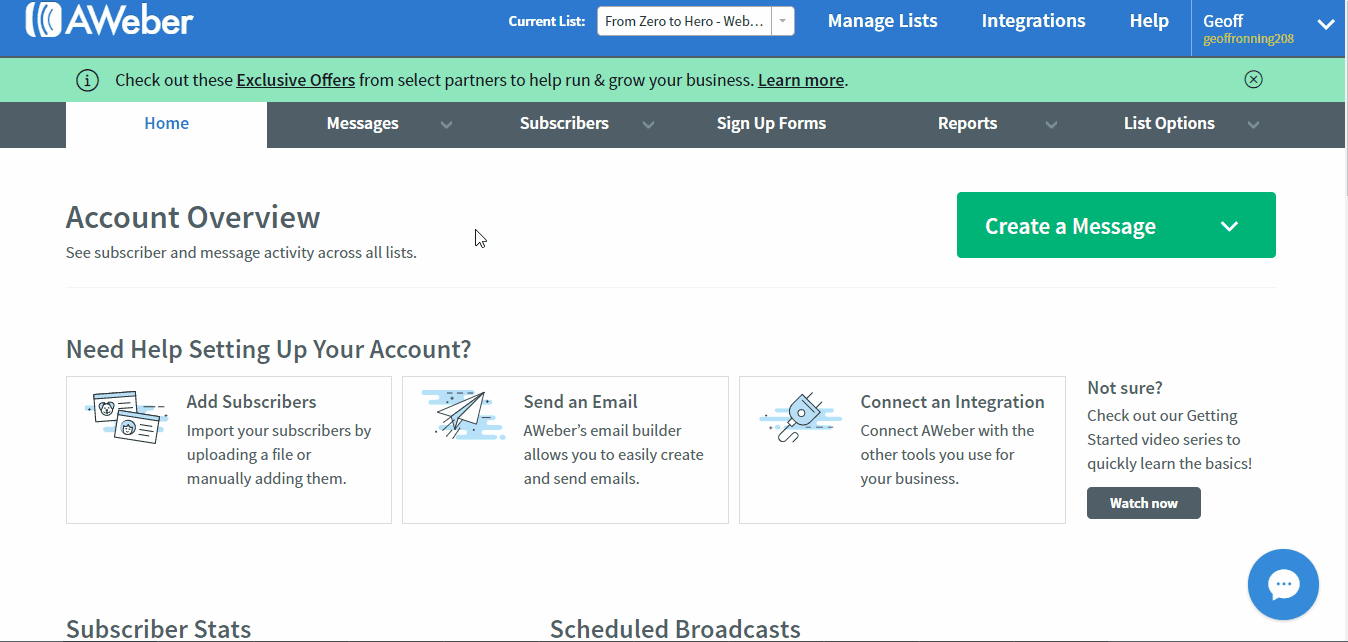Image resolution: width=1348 pixels, height=642 pixels.
Task: Click the 'Current List:' label
Action: click(547, 21)
